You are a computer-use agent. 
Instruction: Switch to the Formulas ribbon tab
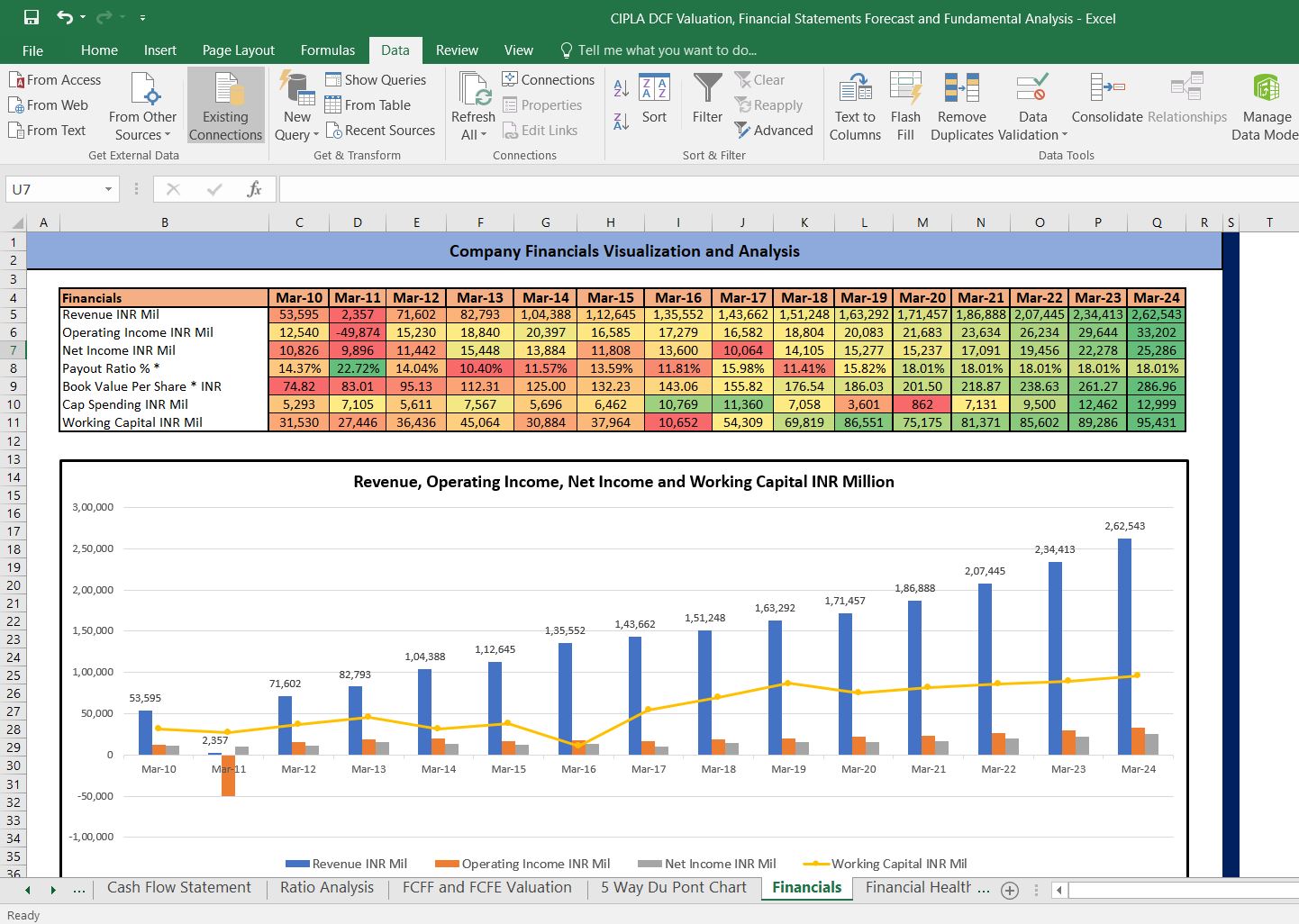pyautogui.click(x=328, y=50)
